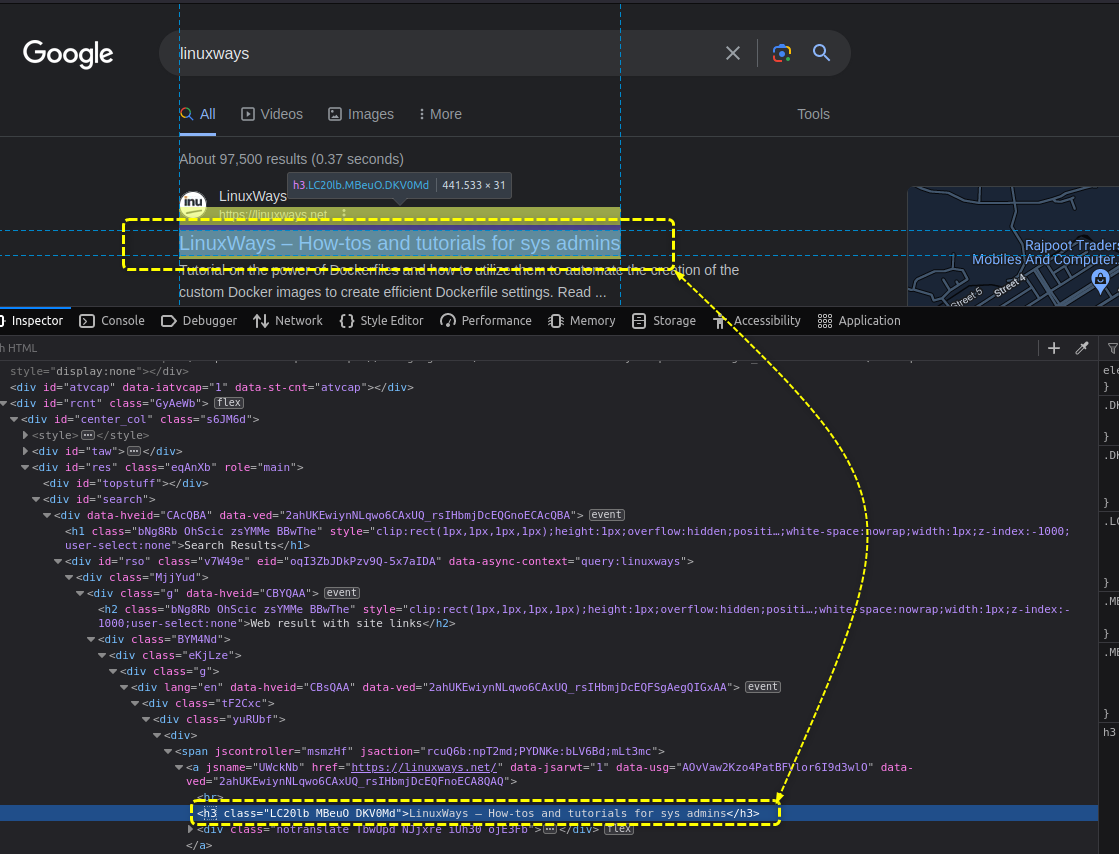Click the LinuxWays site favicon

click(193, 204)
